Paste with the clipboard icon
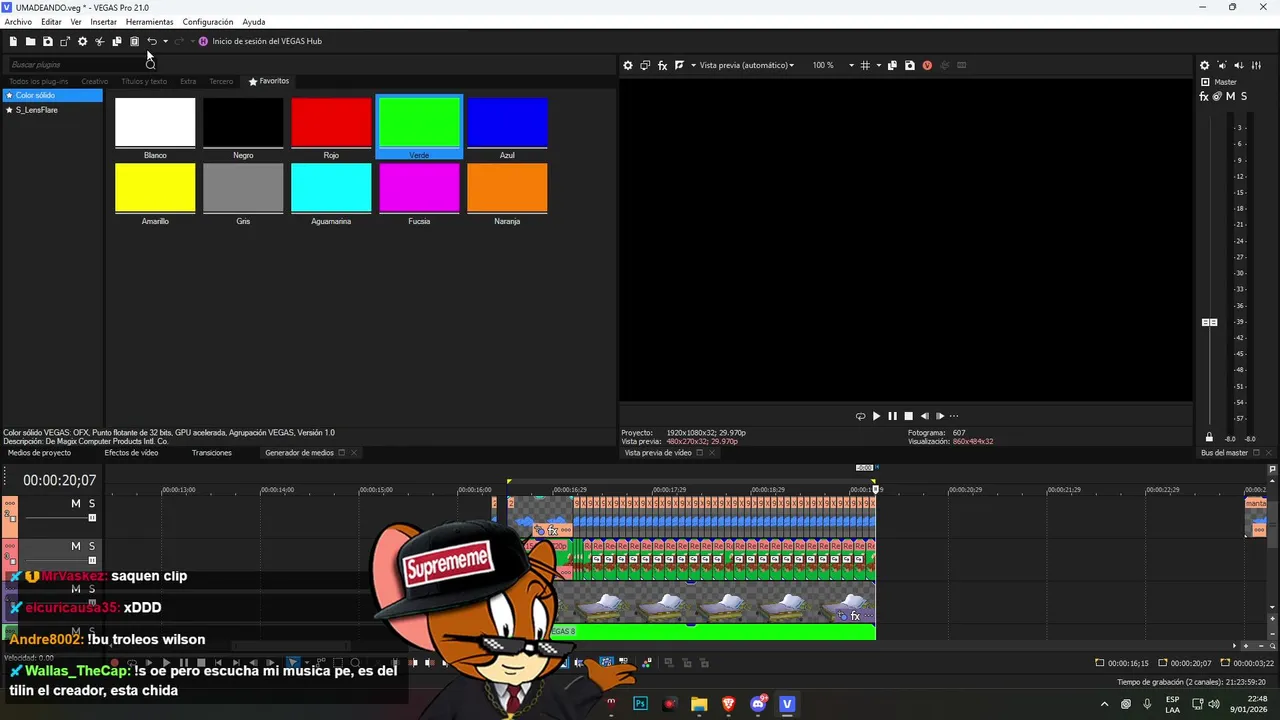Image resolution: width=1280 pixels, height=720 pixels. click(134, 41)
